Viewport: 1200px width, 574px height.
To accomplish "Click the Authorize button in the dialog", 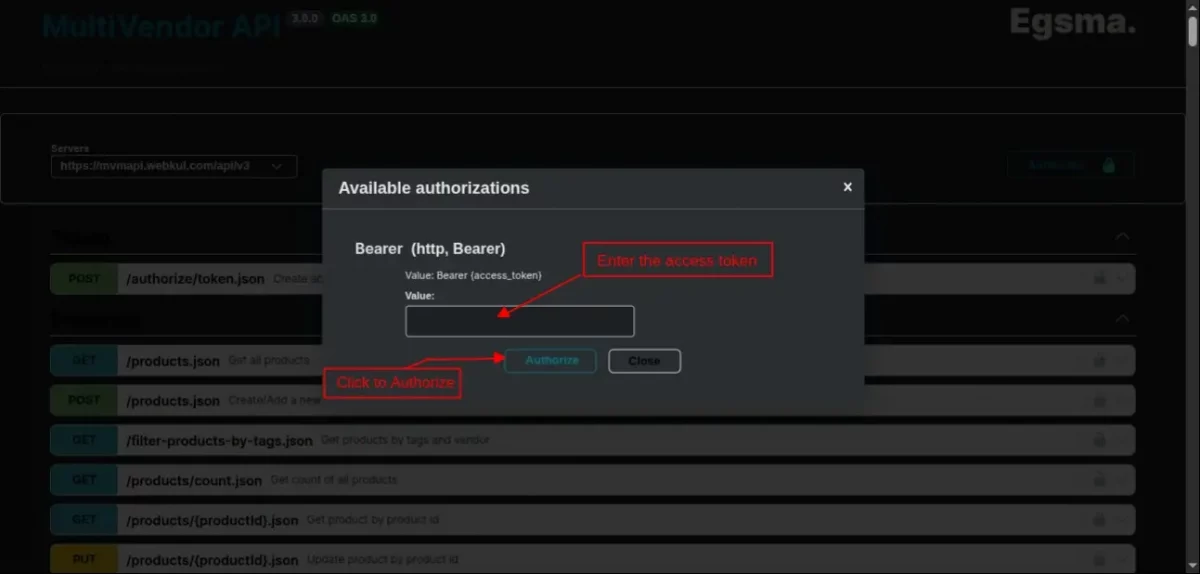I will pyautogui.click(x=550, y=361).
